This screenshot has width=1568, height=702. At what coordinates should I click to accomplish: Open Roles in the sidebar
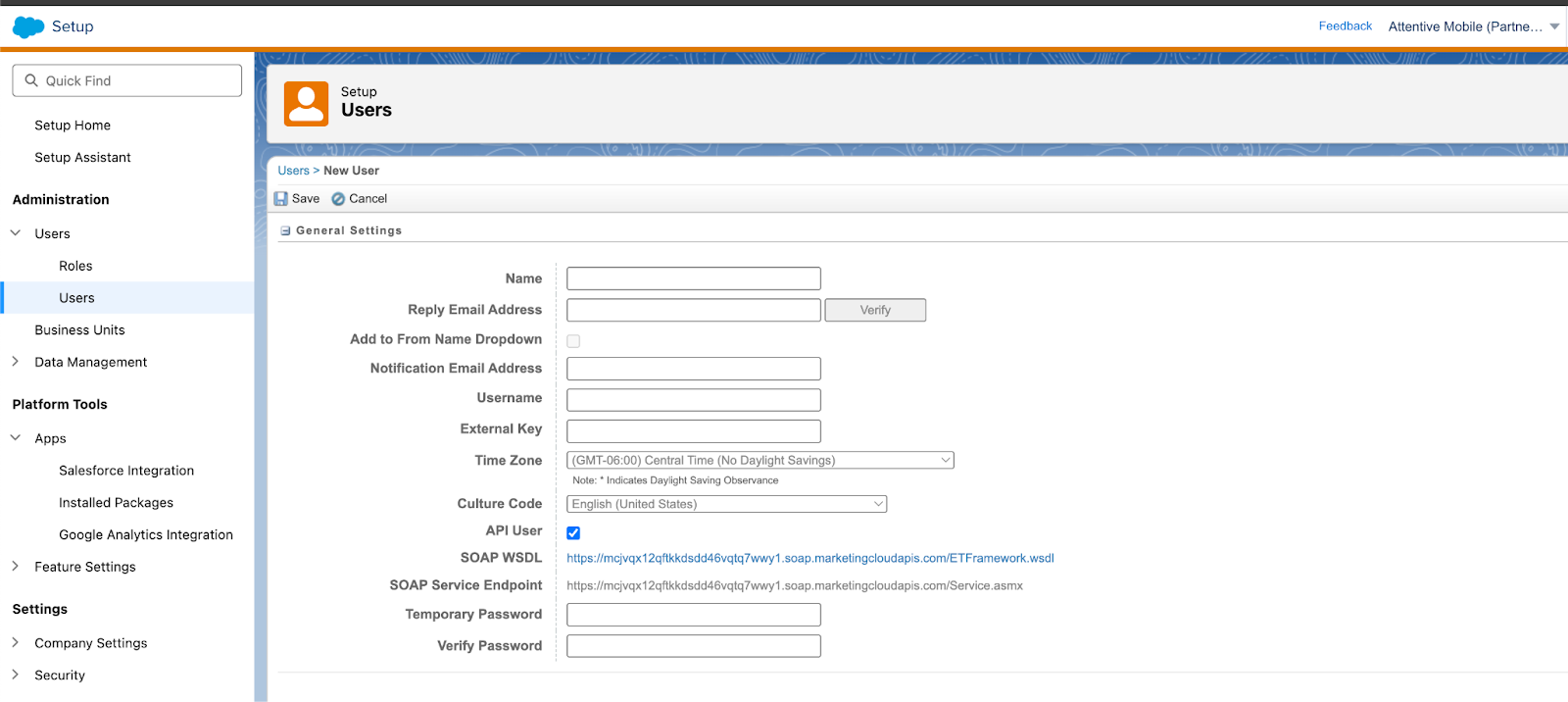(75, 266)
